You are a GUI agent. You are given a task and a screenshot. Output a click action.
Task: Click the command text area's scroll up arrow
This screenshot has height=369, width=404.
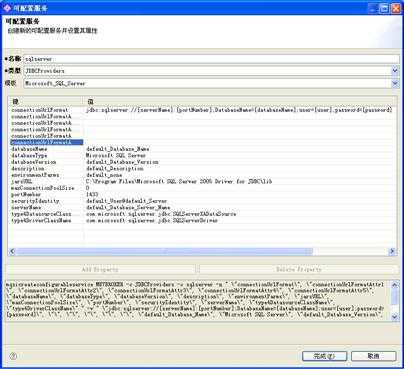tap(395, 285)
